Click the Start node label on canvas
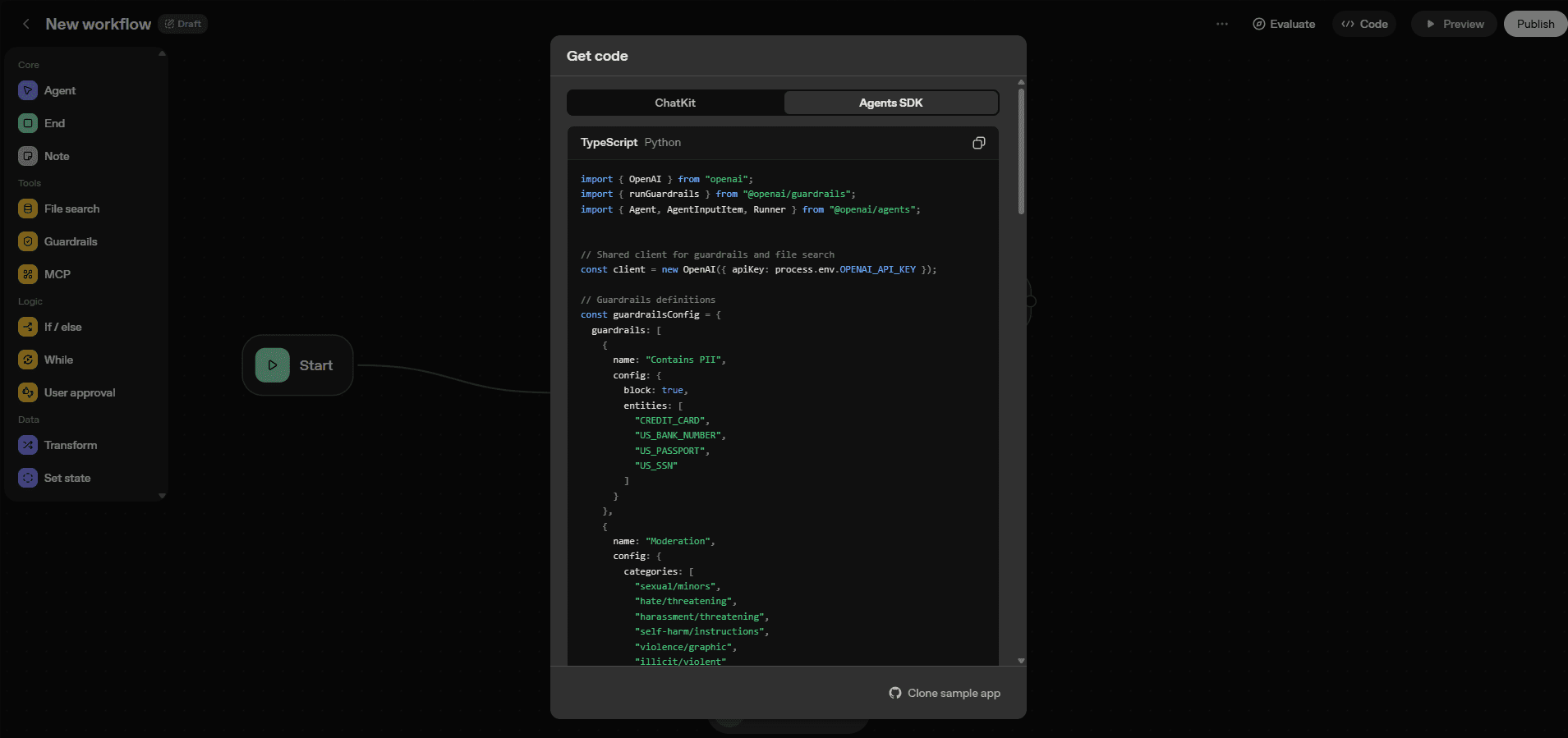Screen dimensions: 1568x738 pyautogui.click(x=316, y=365)
